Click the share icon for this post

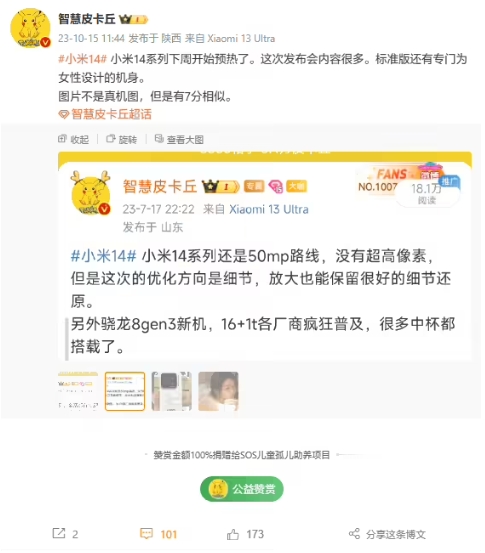point(354,534)
